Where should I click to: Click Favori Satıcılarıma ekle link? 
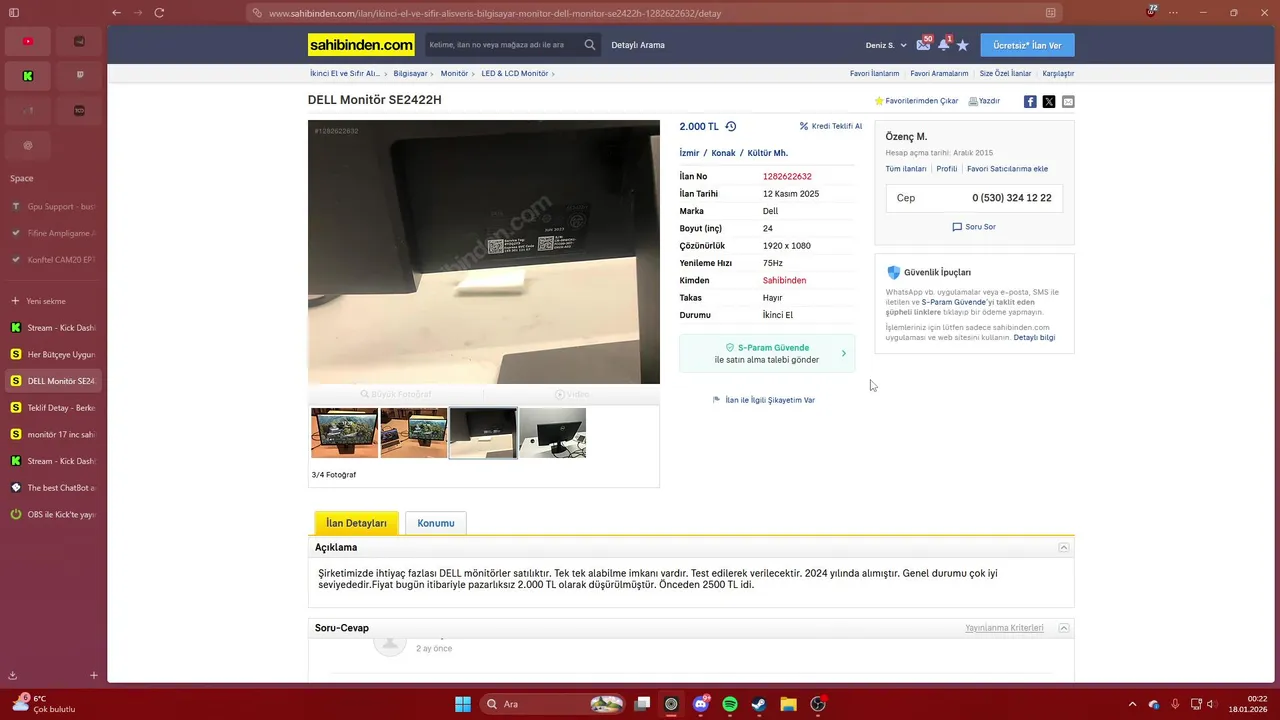1007,169
